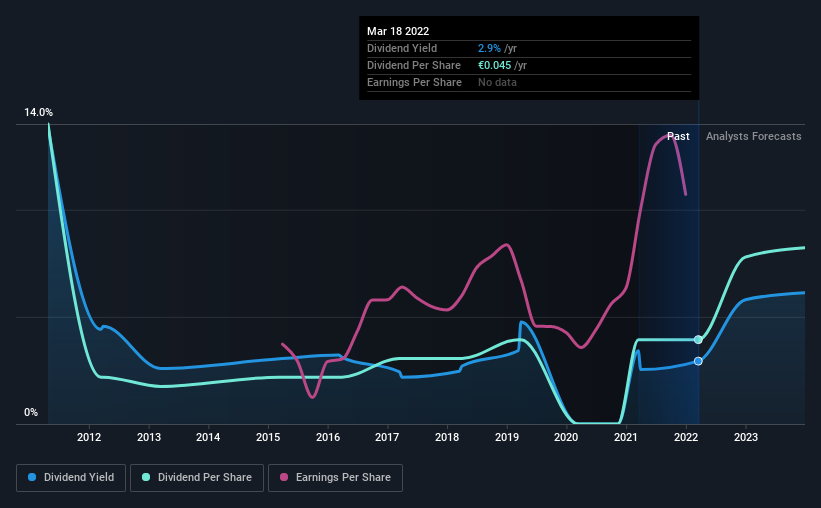The image size is (821, 508).
Task: Click the 2016 x-axis year label
Action: [328, 437]
